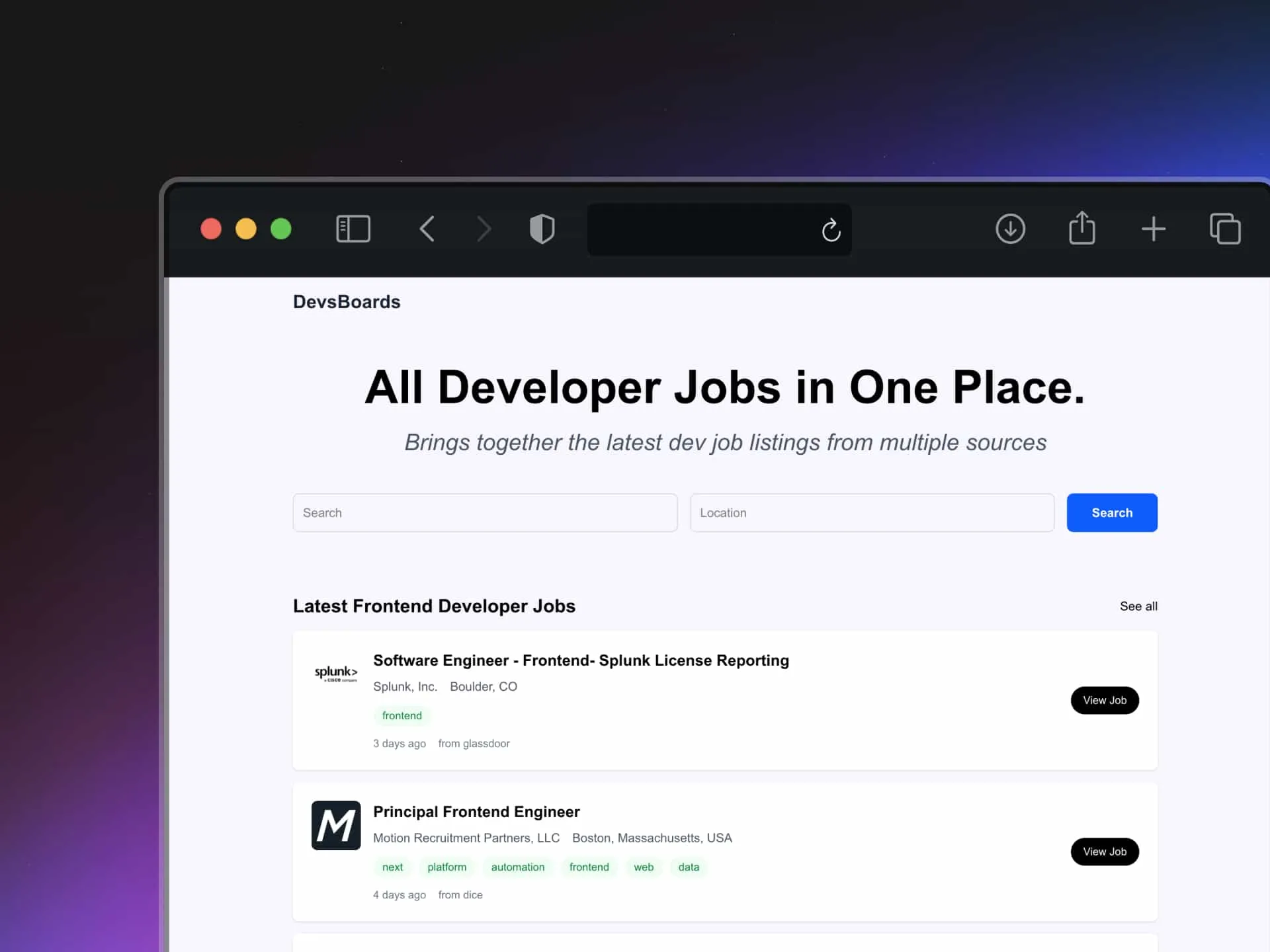The image size is (1270, 952).
Task: Open the downloads icon in toolbar
Action: pyautogui.click(x=1010, y=229)
